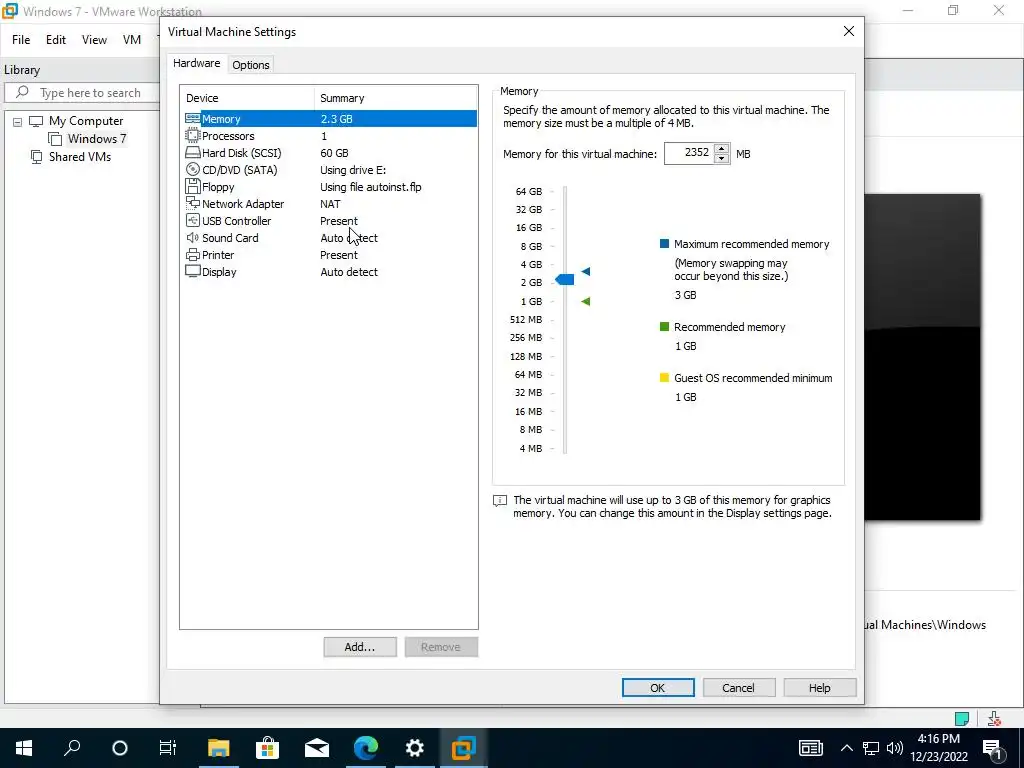Click the Windows 7 VM icon in Library
Screen dimensions: 1024x768
pyautogui.click(x=56, y=138)
